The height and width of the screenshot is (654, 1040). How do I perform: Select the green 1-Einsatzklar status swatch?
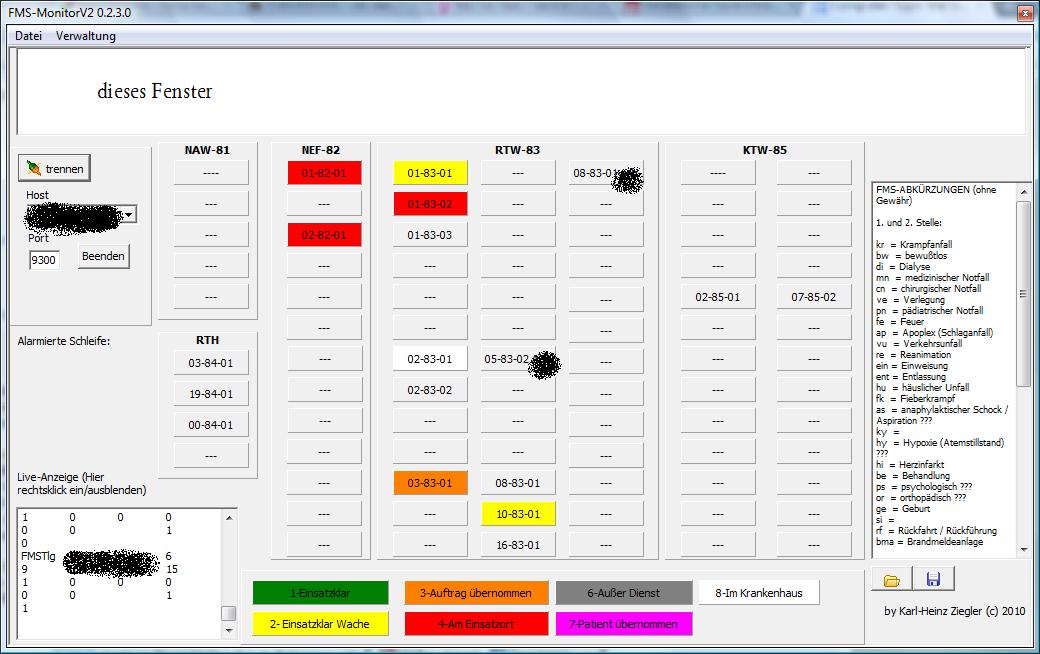coord(320,593)
